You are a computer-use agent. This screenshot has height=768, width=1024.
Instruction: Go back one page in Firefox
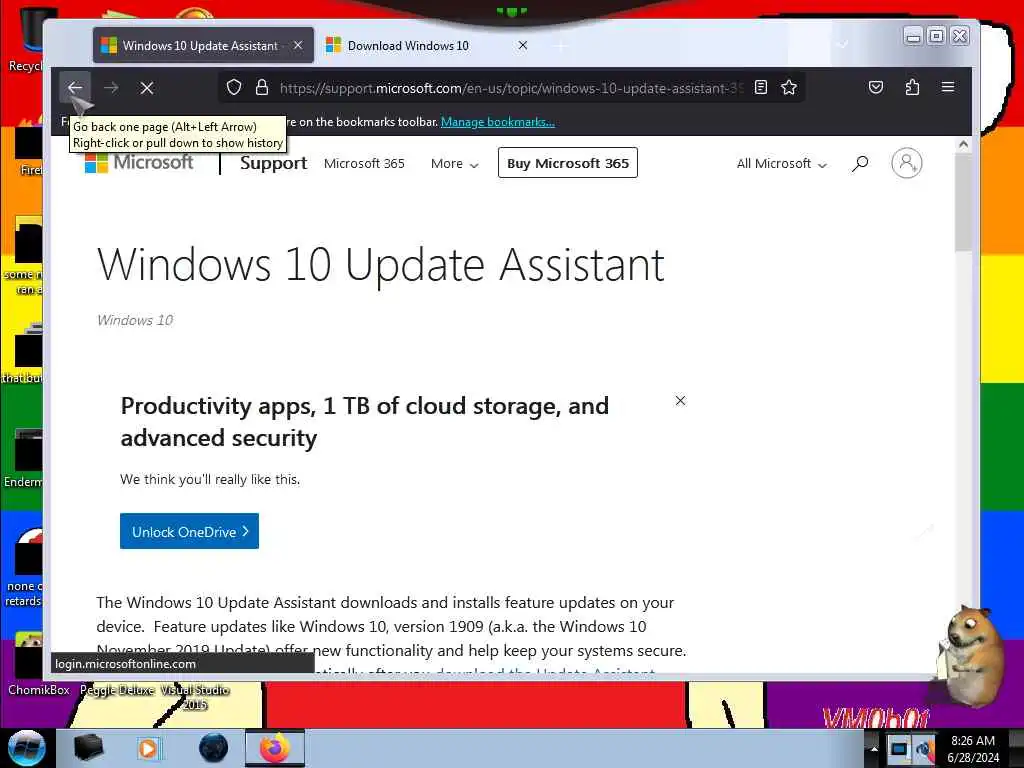tap(74, 88)
